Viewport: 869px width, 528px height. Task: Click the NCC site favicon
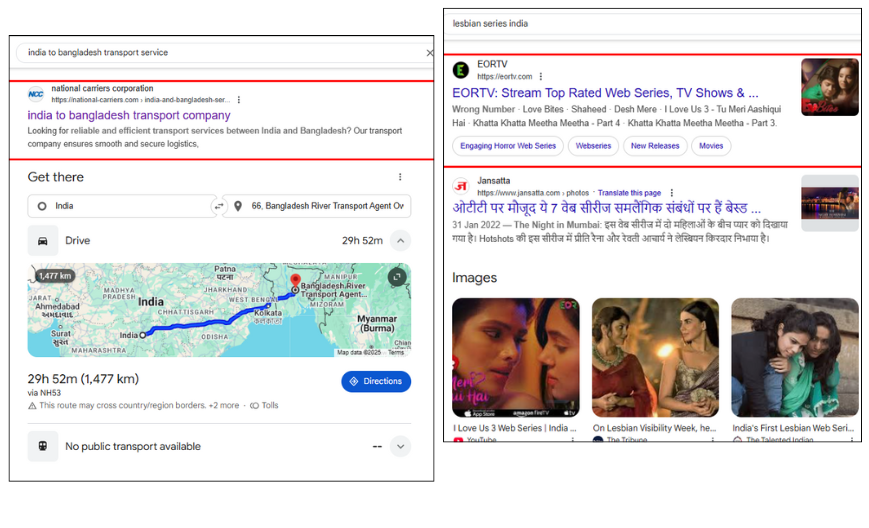pyautogui.click(x=36, y=94)
